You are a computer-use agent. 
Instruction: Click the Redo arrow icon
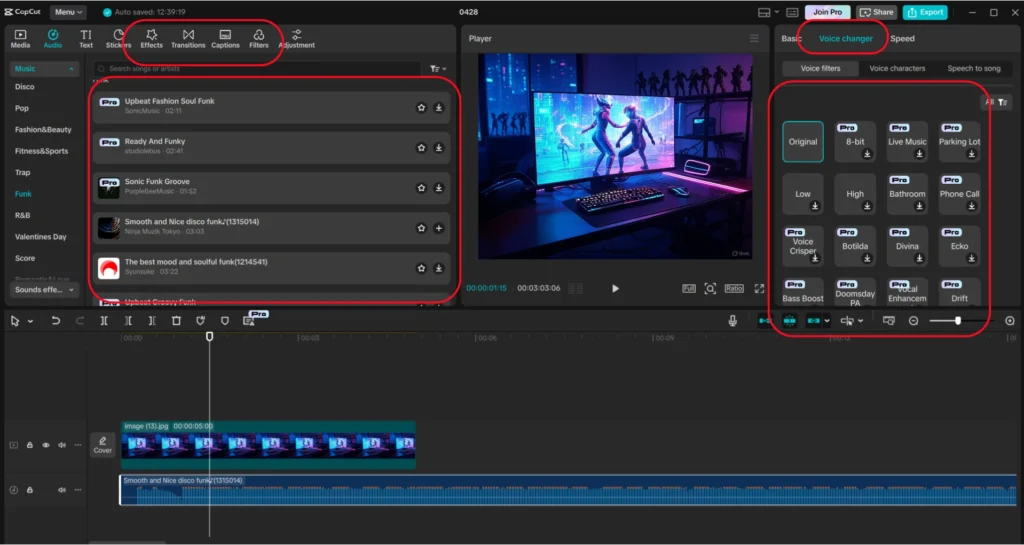click(80, 320)
